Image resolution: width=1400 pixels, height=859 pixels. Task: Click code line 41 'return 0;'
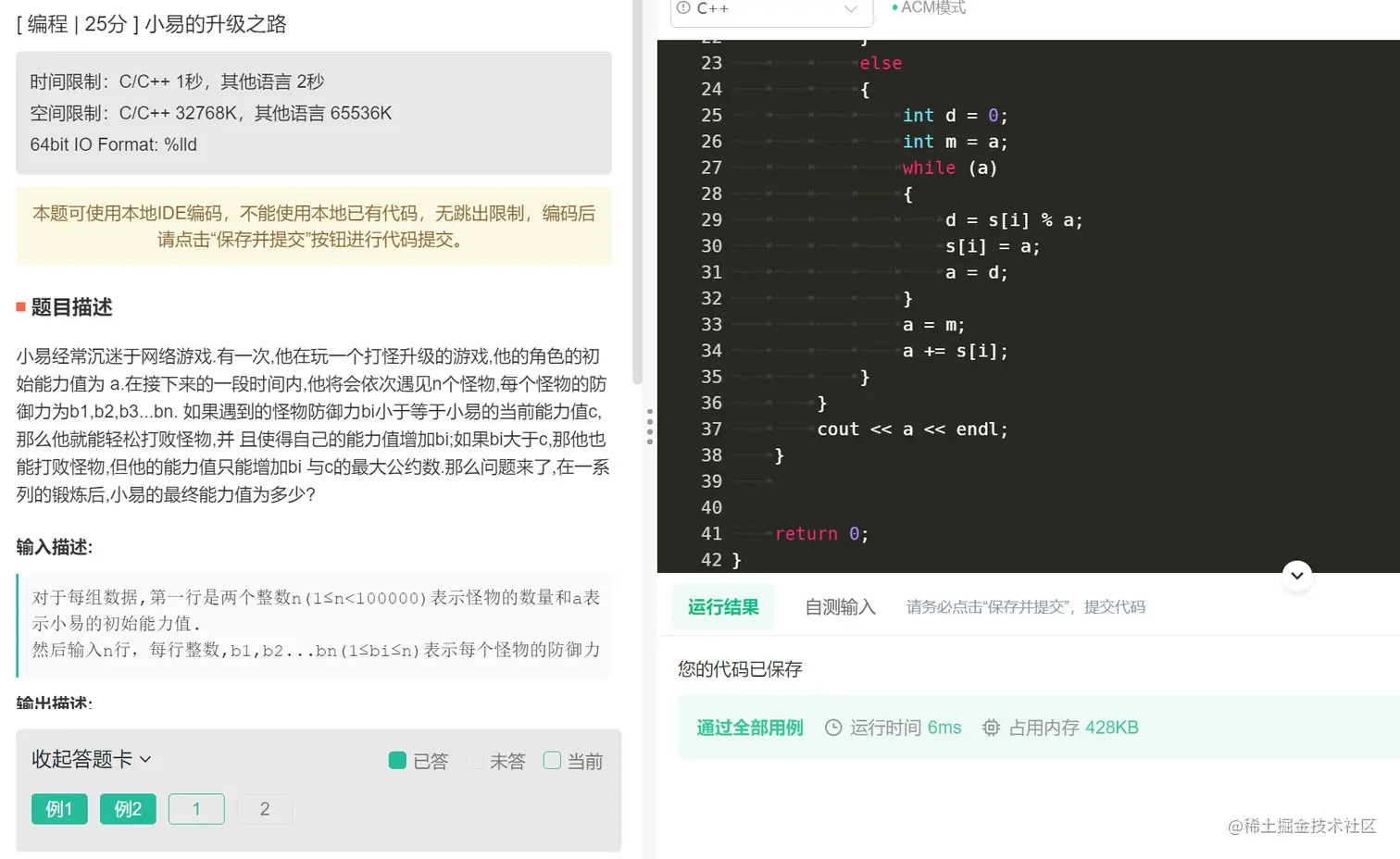(821, 534)
